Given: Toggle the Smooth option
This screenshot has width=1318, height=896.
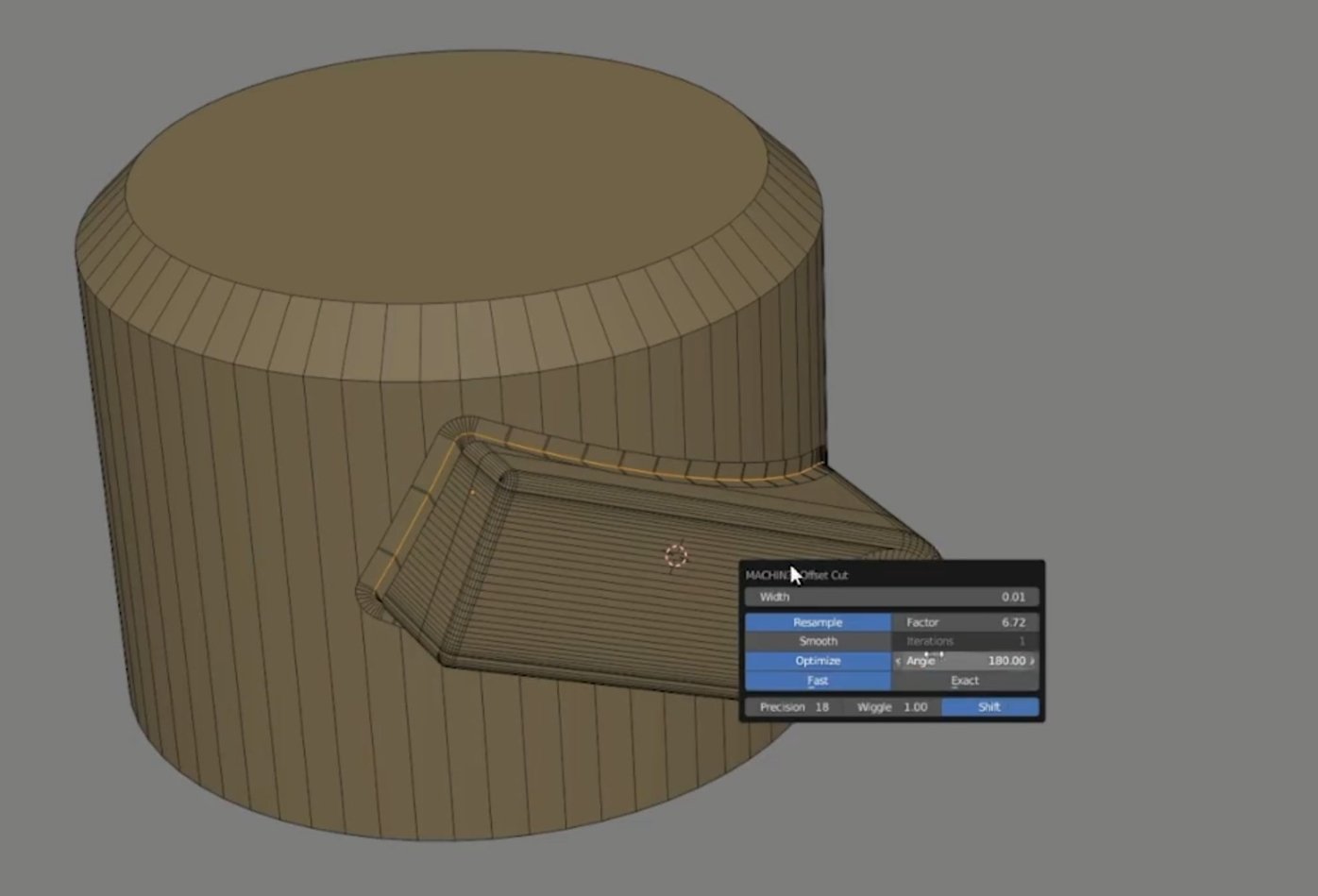Looking at the screenshot, I should (818, 641).
